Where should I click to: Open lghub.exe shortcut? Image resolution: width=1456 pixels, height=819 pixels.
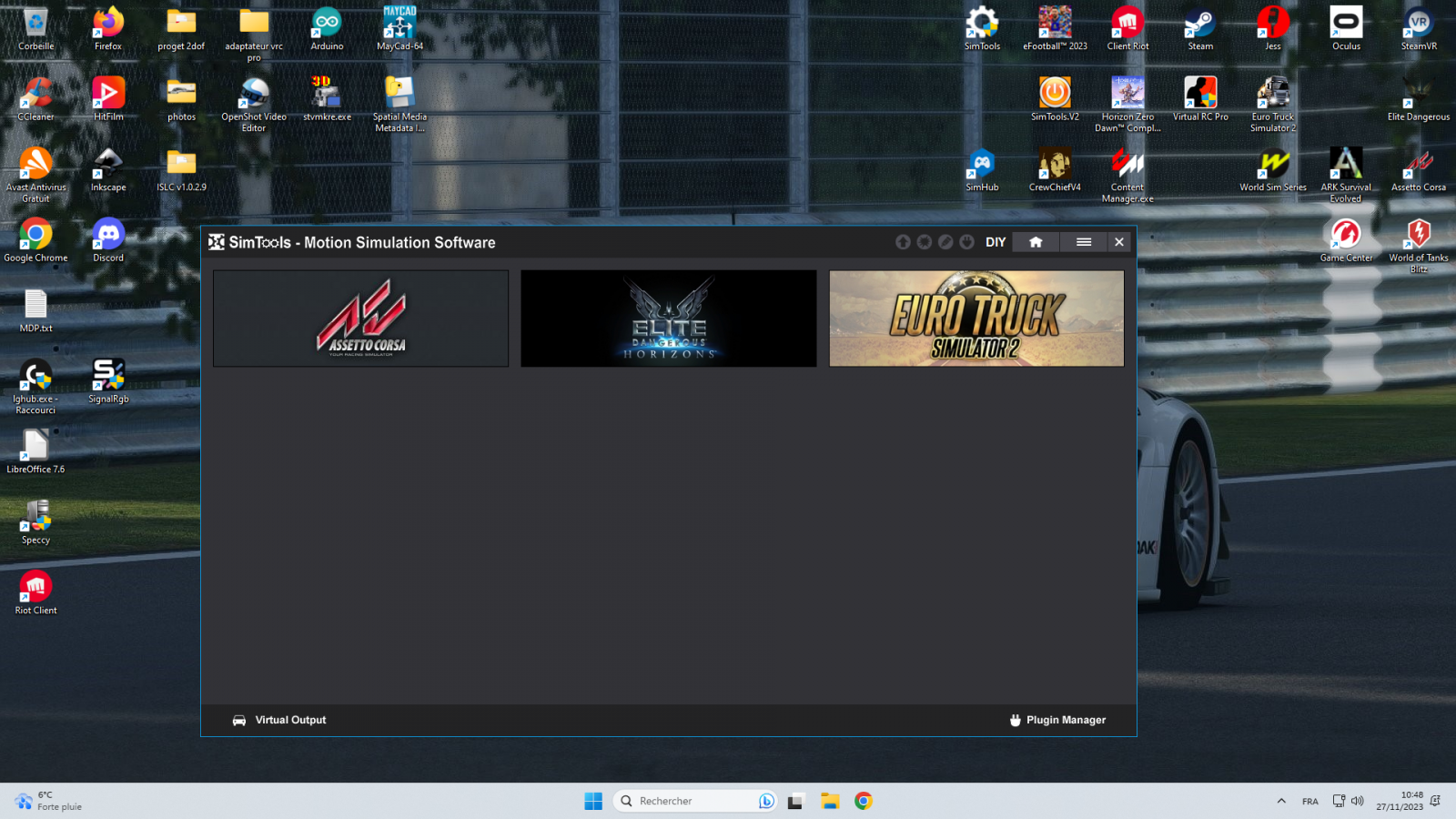(35, 387)
